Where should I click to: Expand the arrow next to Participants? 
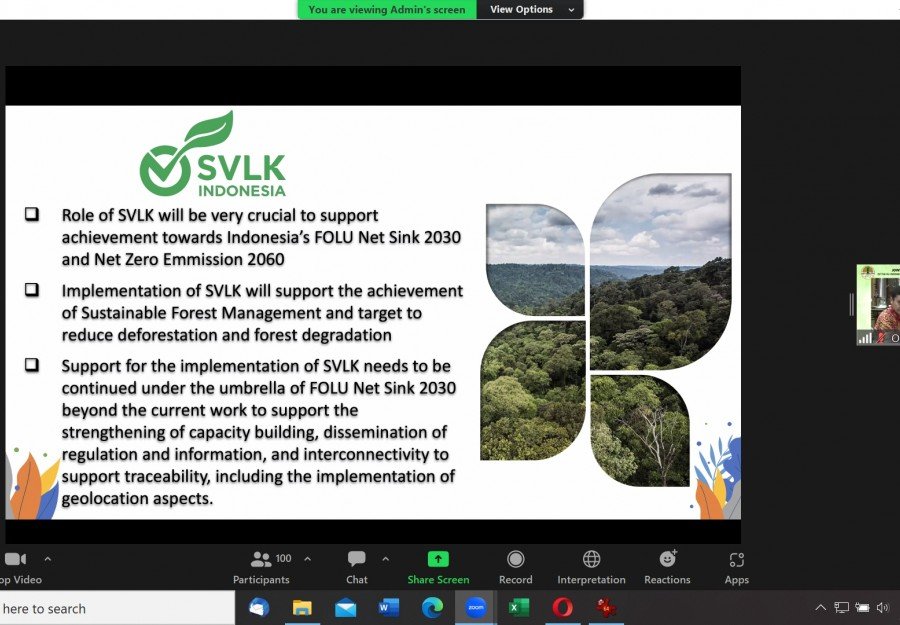click(x=308, y=558)
